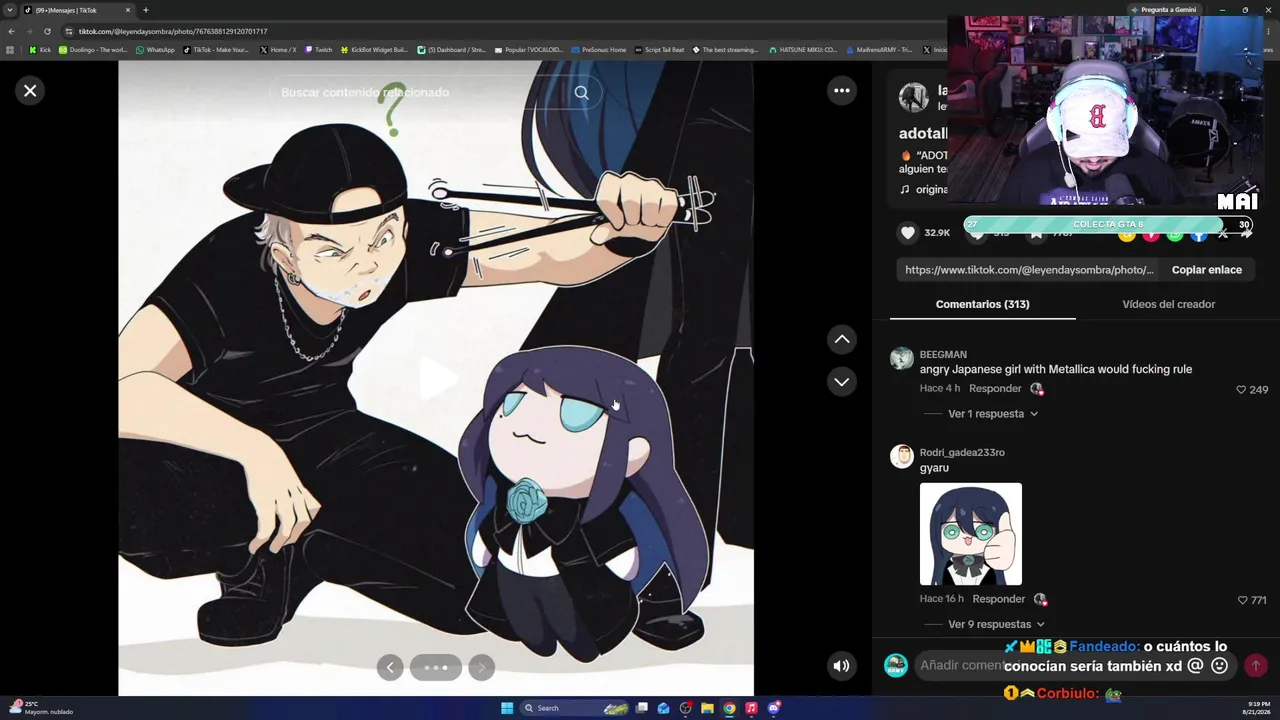Screen dimensions: 1280x720
Task: Close the TikTok photo viewer
Action: (x=30, y=91)
